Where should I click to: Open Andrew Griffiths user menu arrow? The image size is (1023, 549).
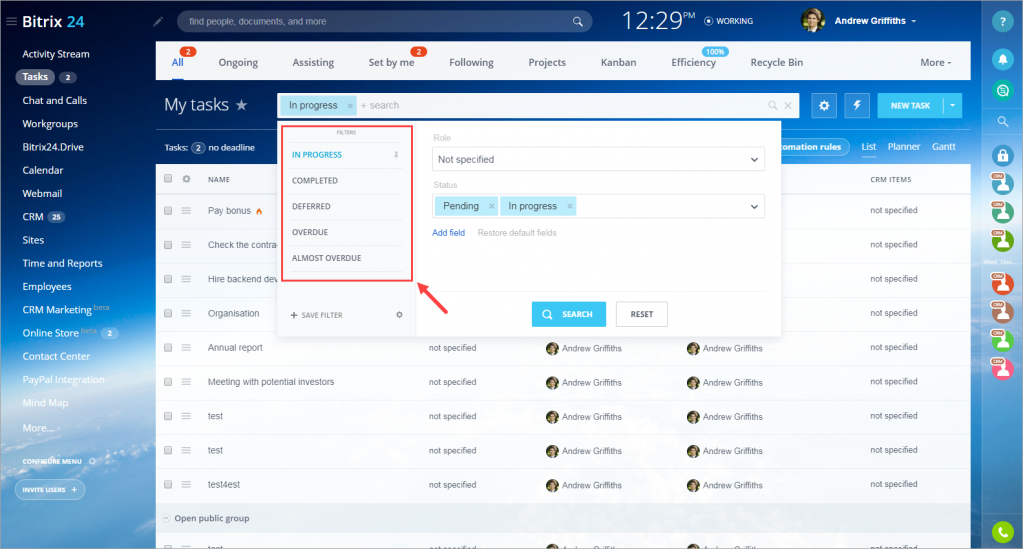pos(913,22)
